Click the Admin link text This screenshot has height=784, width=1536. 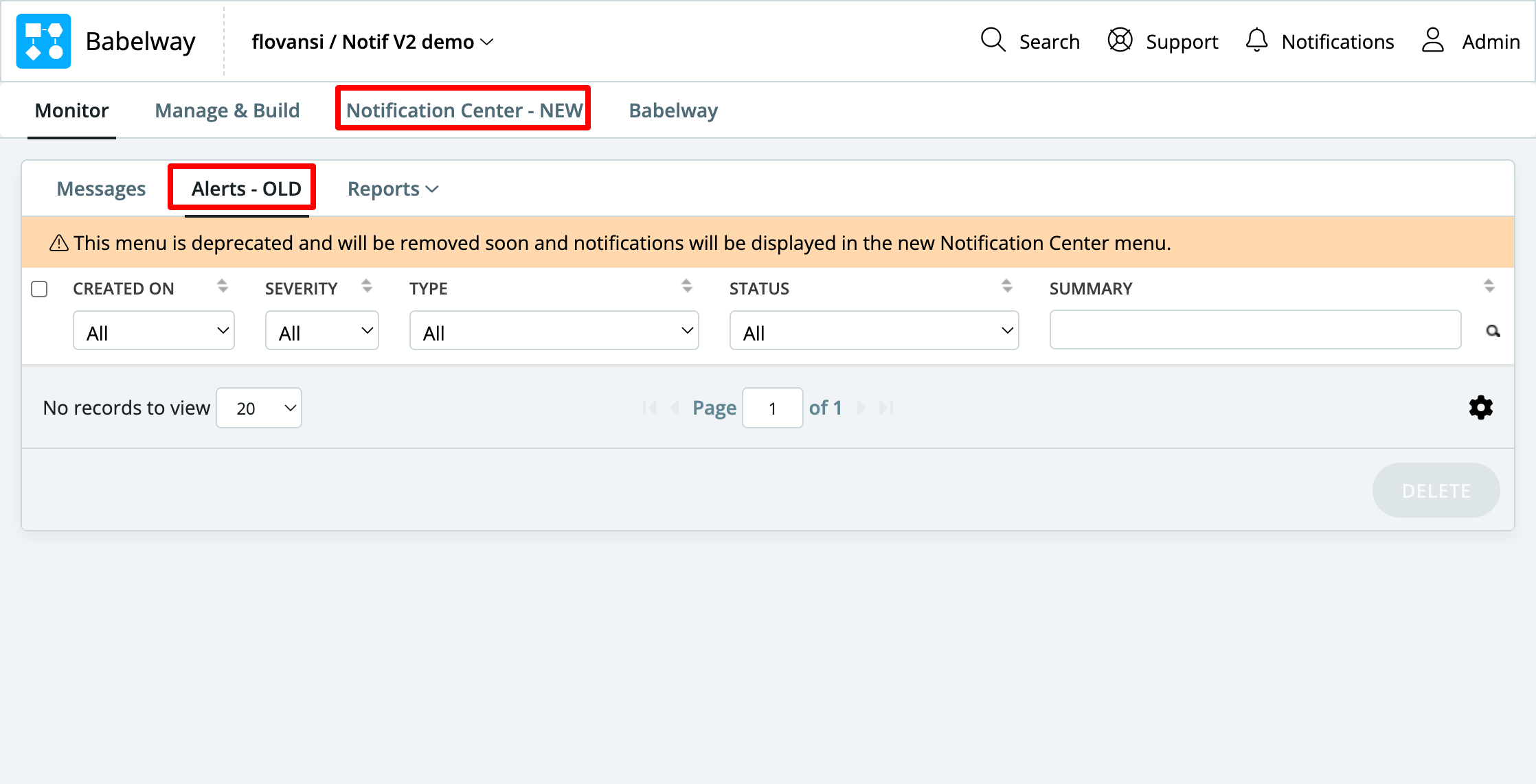point(1491,42)
